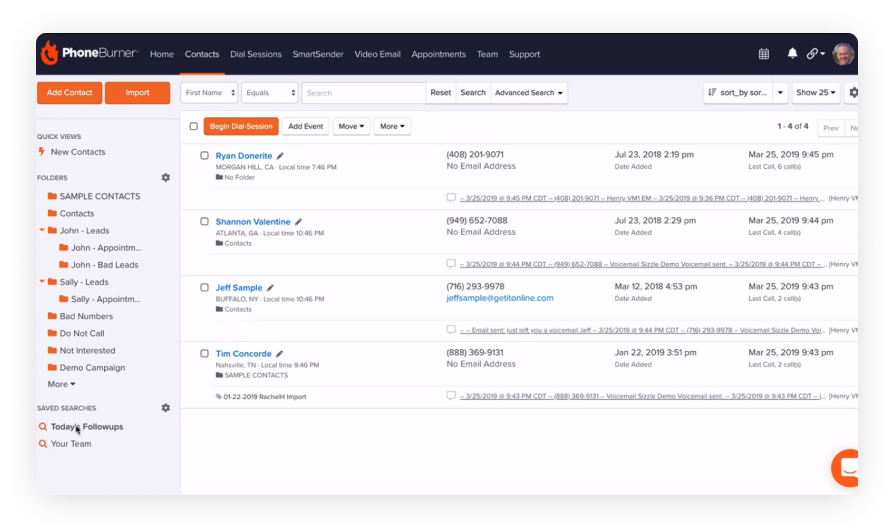This screenshot has height=528, width=894.
Task: Open Dial Sessions menu
Action: [x=256, y=54]
